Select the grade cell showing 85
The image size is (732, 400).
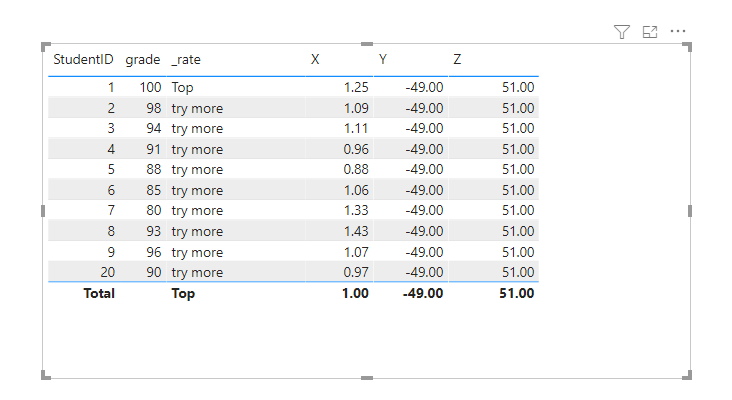click(x=154, y=190)
